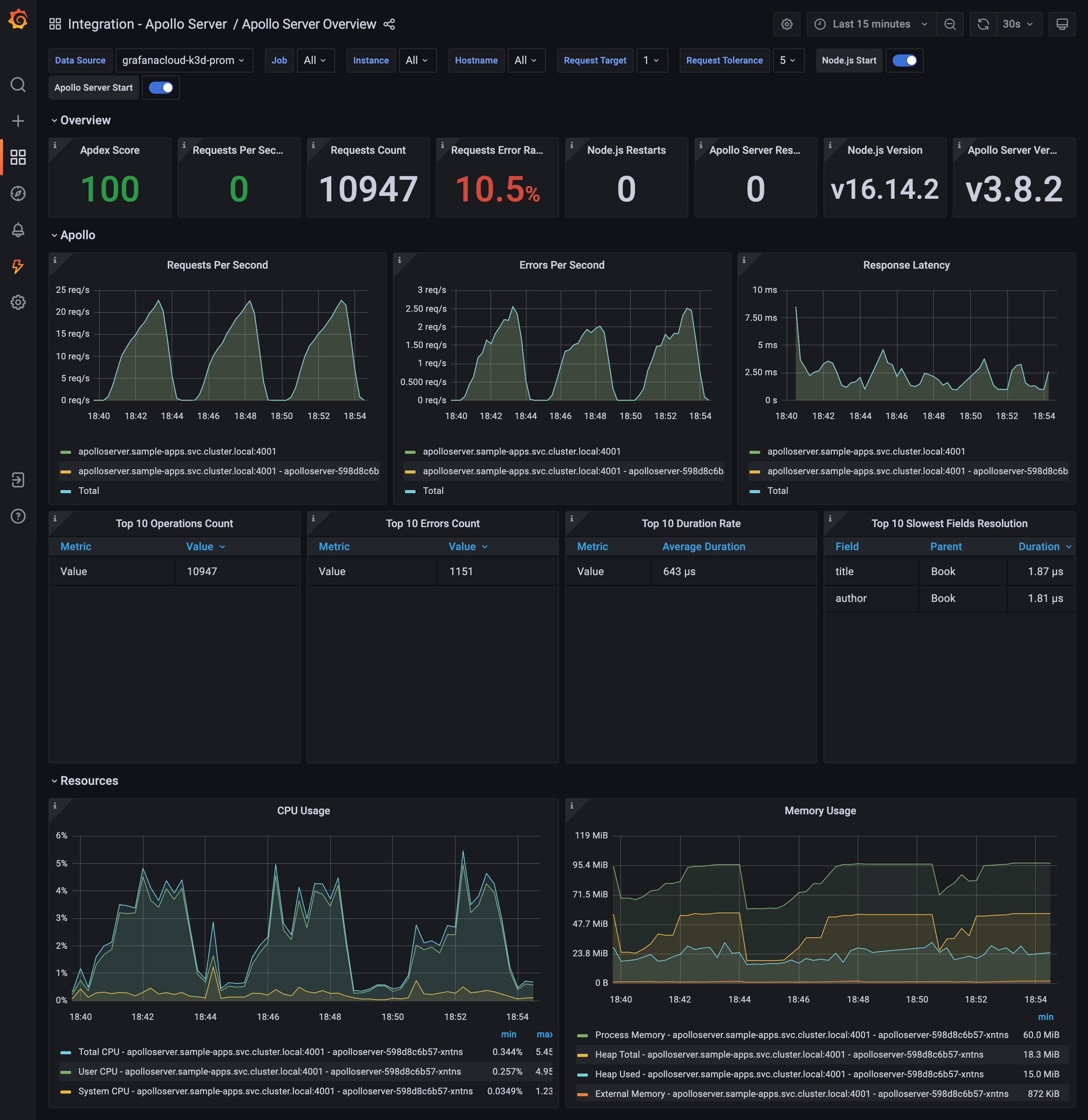
Task: Open the dashboard search sidebar icon
Action: point(19,85)
